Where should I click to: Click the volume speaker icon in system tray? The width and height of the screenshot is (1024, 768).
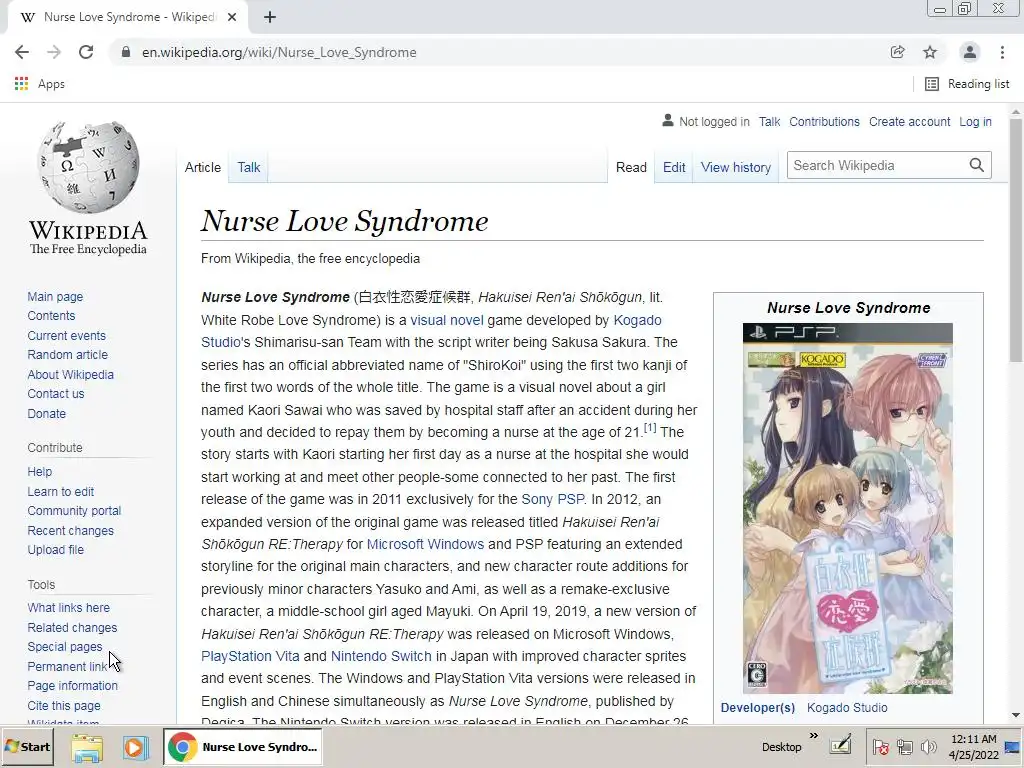[927, 747]
